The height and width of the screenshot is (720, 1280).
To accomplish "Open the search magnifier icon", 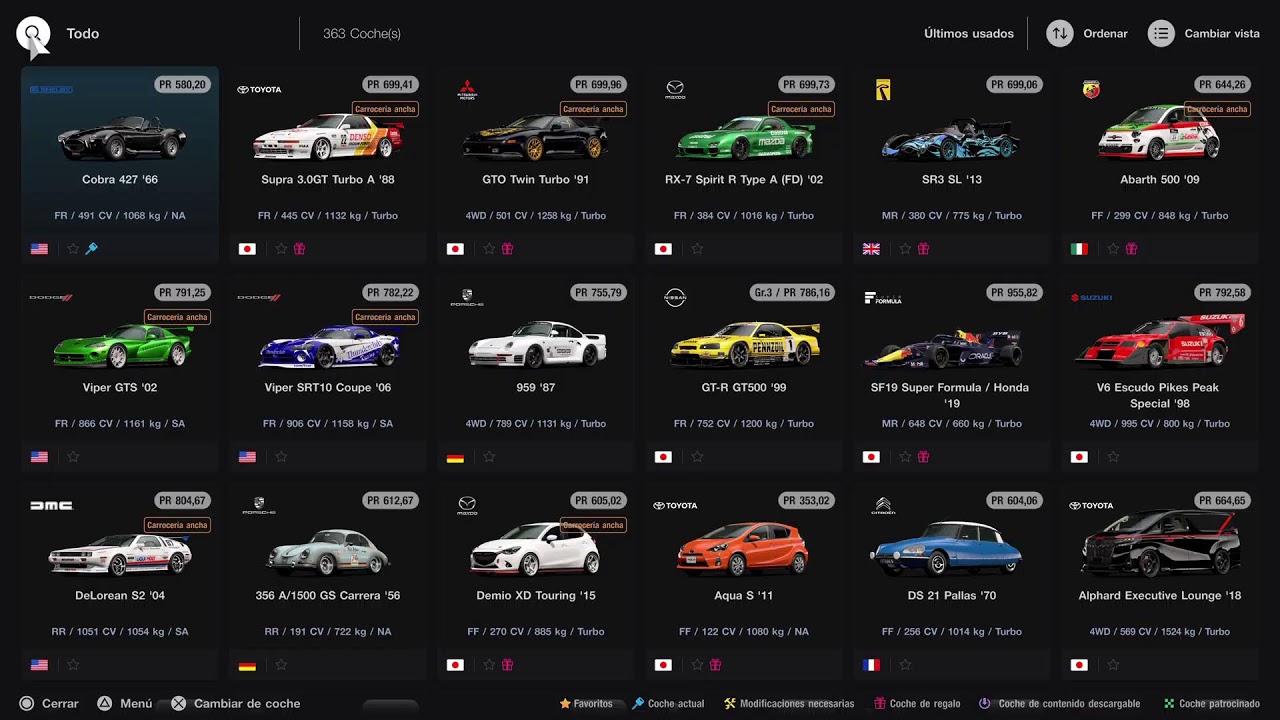I will [33, 34].
